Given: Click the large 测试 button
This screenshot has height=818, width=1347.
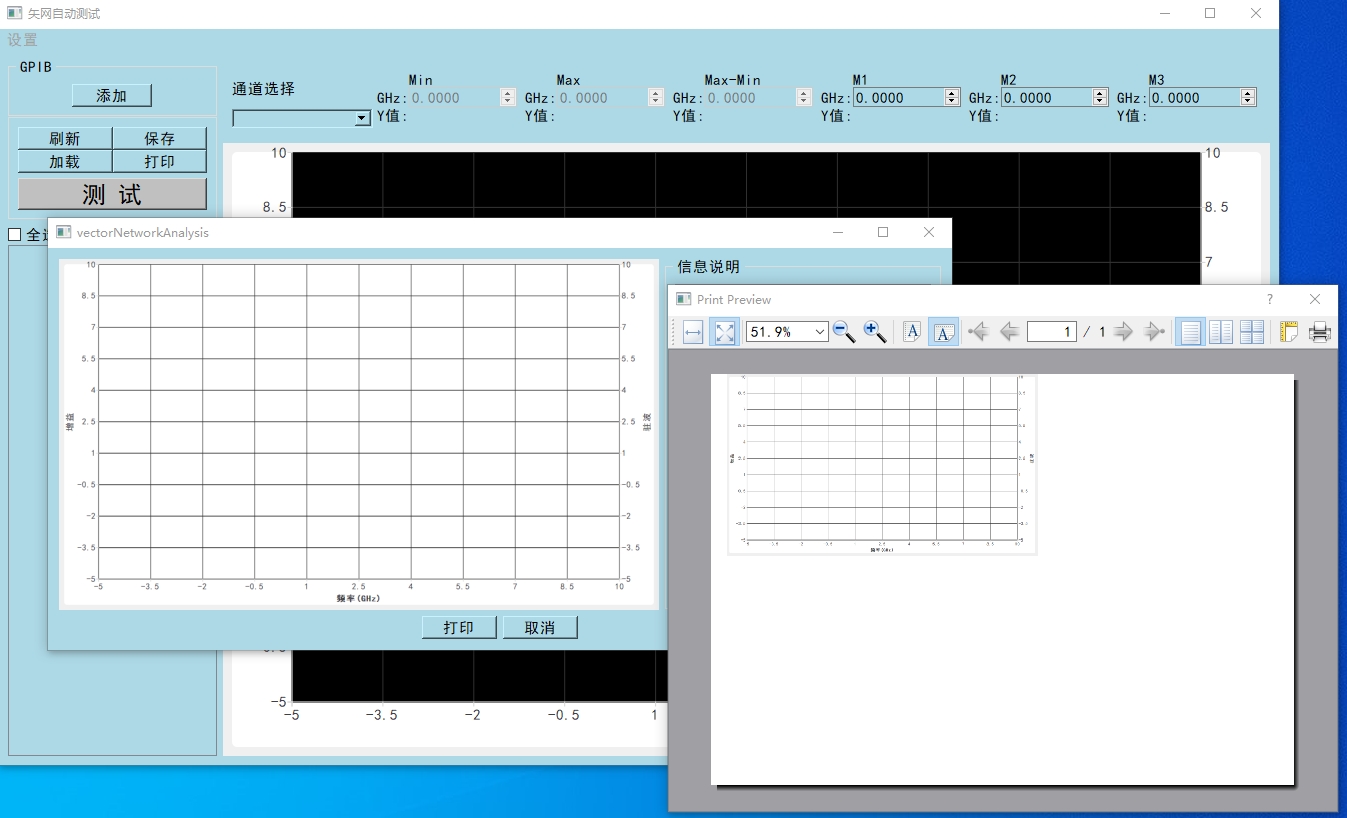Looking at the screenshot, I should (x=113, y=194).
